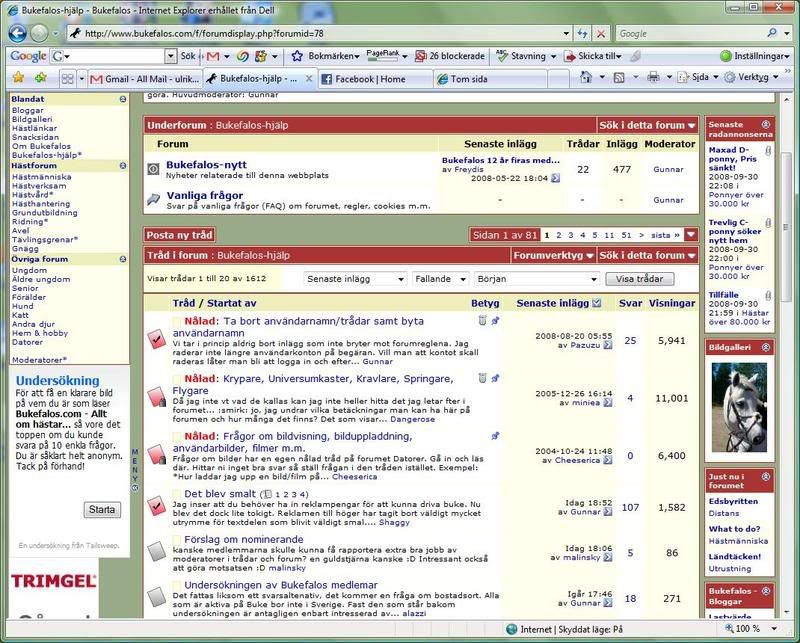
Task: Click the Visa trådar button
Action: point(639,279)
